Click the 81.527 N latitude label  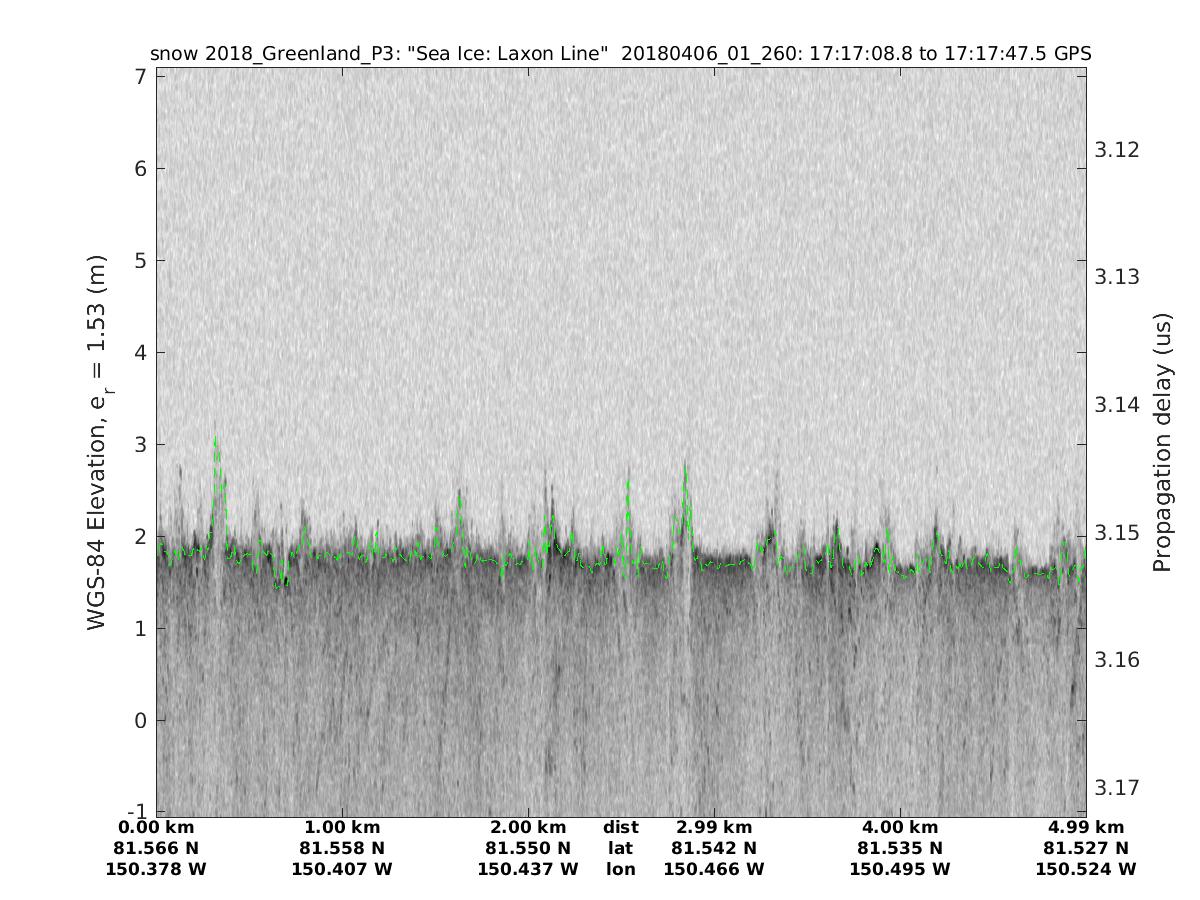[x=1086, y=849]
